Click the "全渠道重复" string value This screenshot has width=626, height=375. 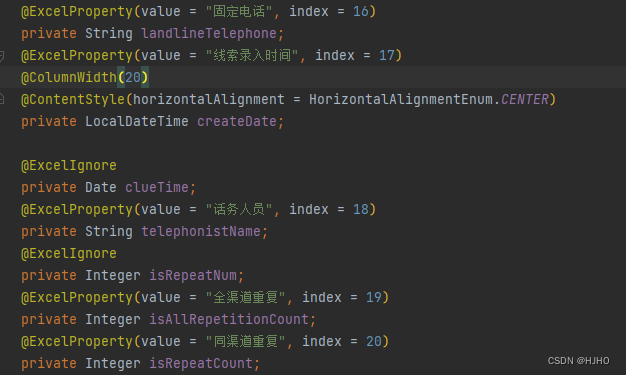(x=245, y=297)
